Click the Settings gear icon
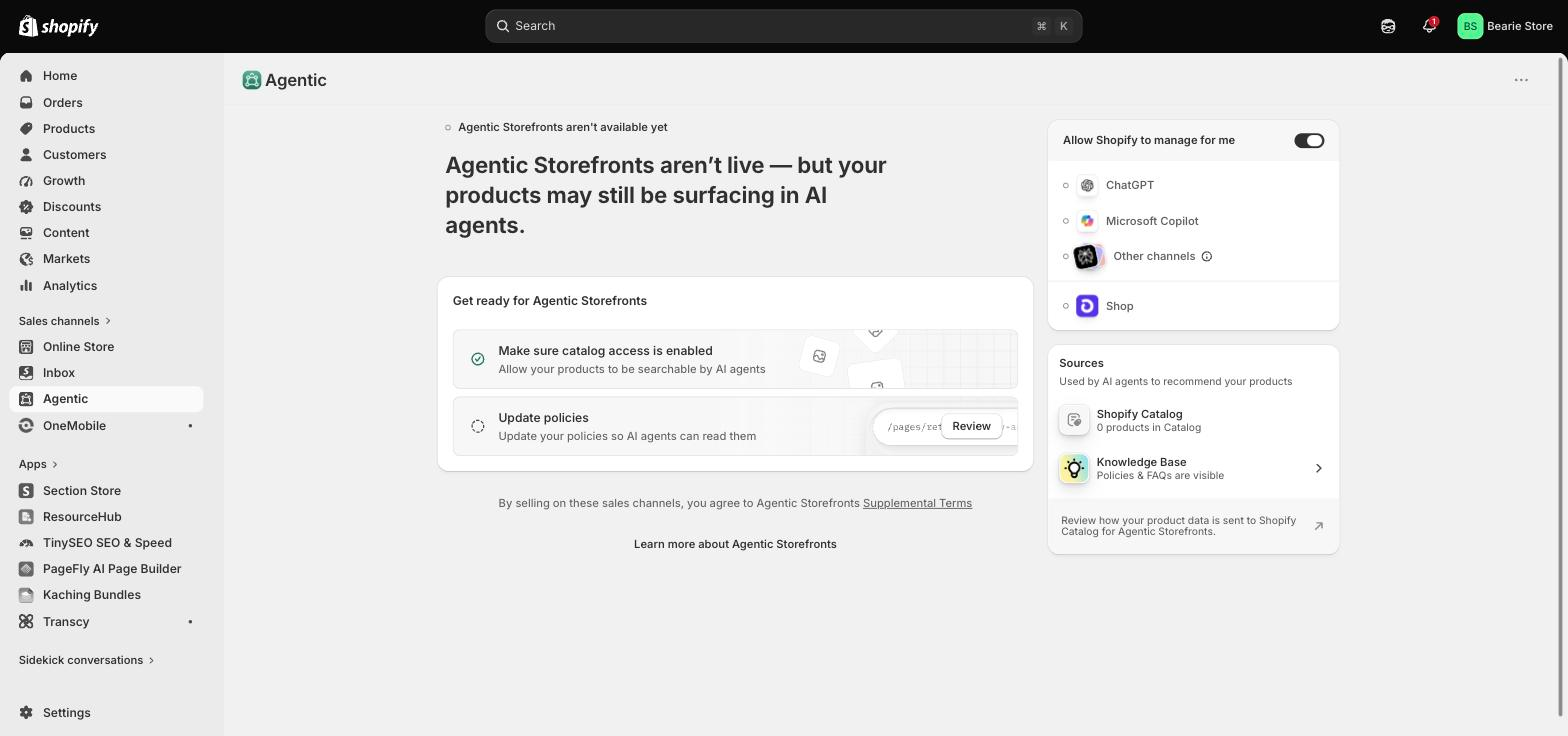Viewport: 1568px width, 736px height. click(x=26, y=713)
